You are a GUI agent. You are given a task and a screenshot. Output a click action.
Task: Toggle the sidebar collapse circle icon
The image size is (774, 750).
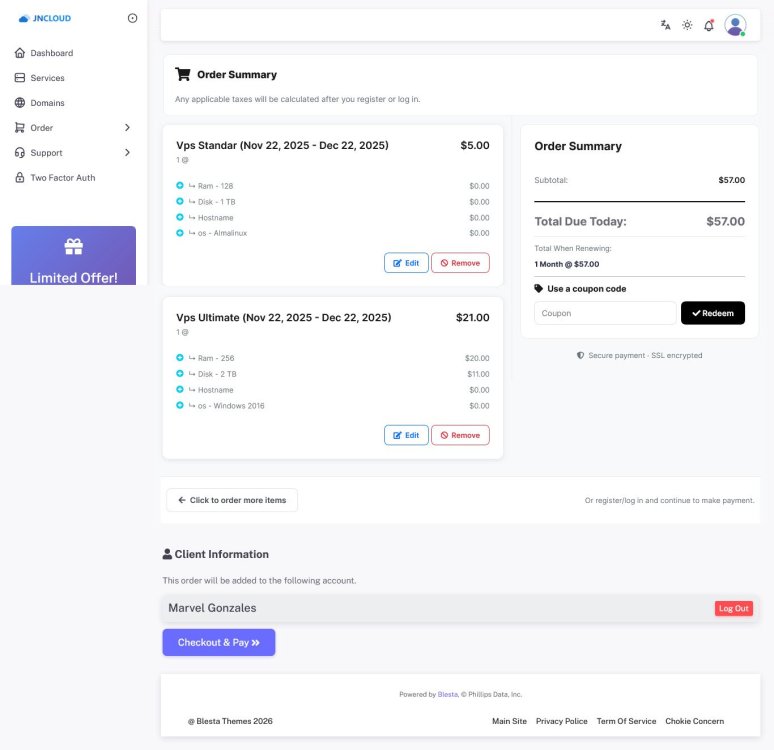(x=133, y=18)
